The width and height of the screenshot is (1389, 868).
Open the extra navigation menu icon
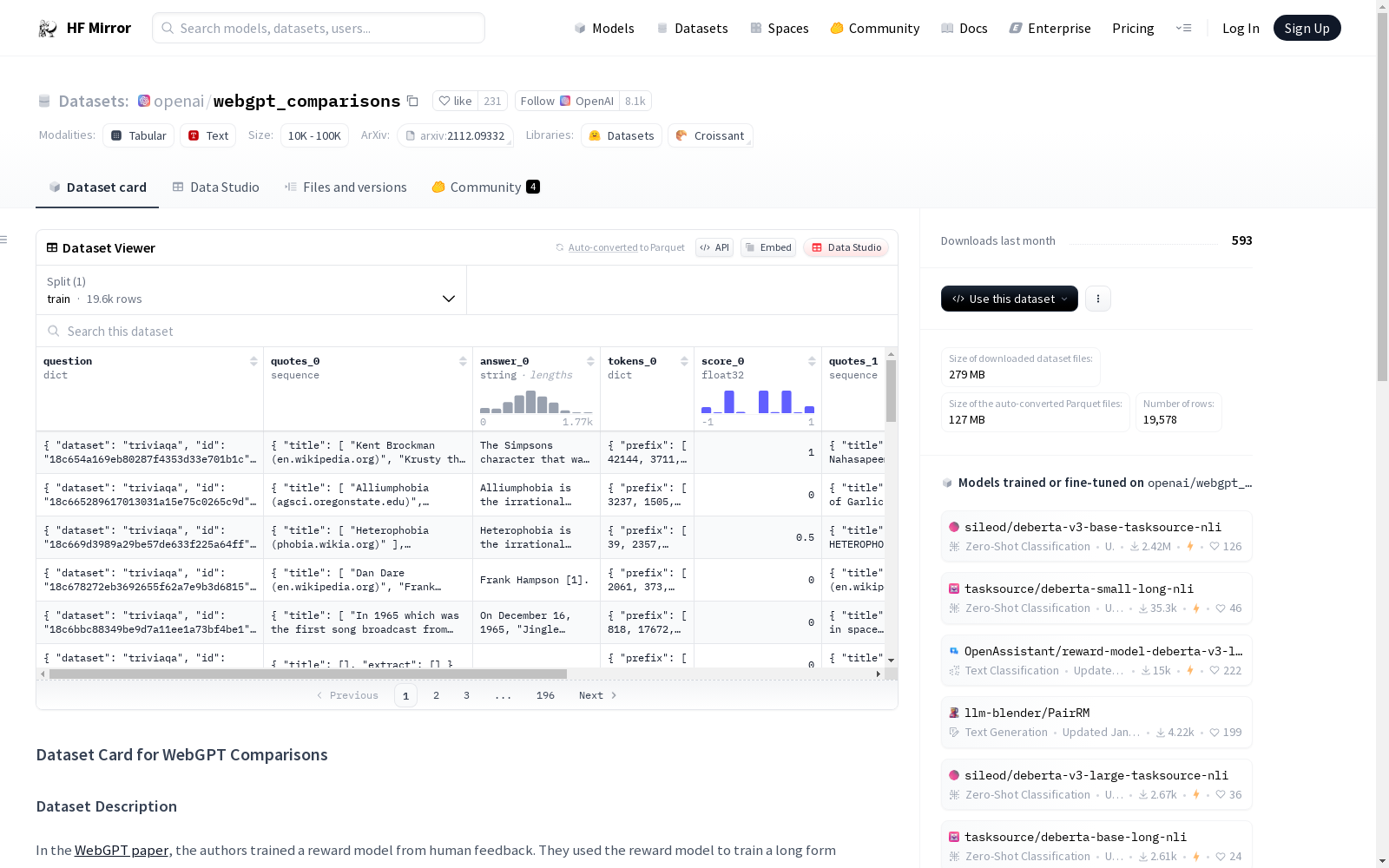[x=1183, y=29]
